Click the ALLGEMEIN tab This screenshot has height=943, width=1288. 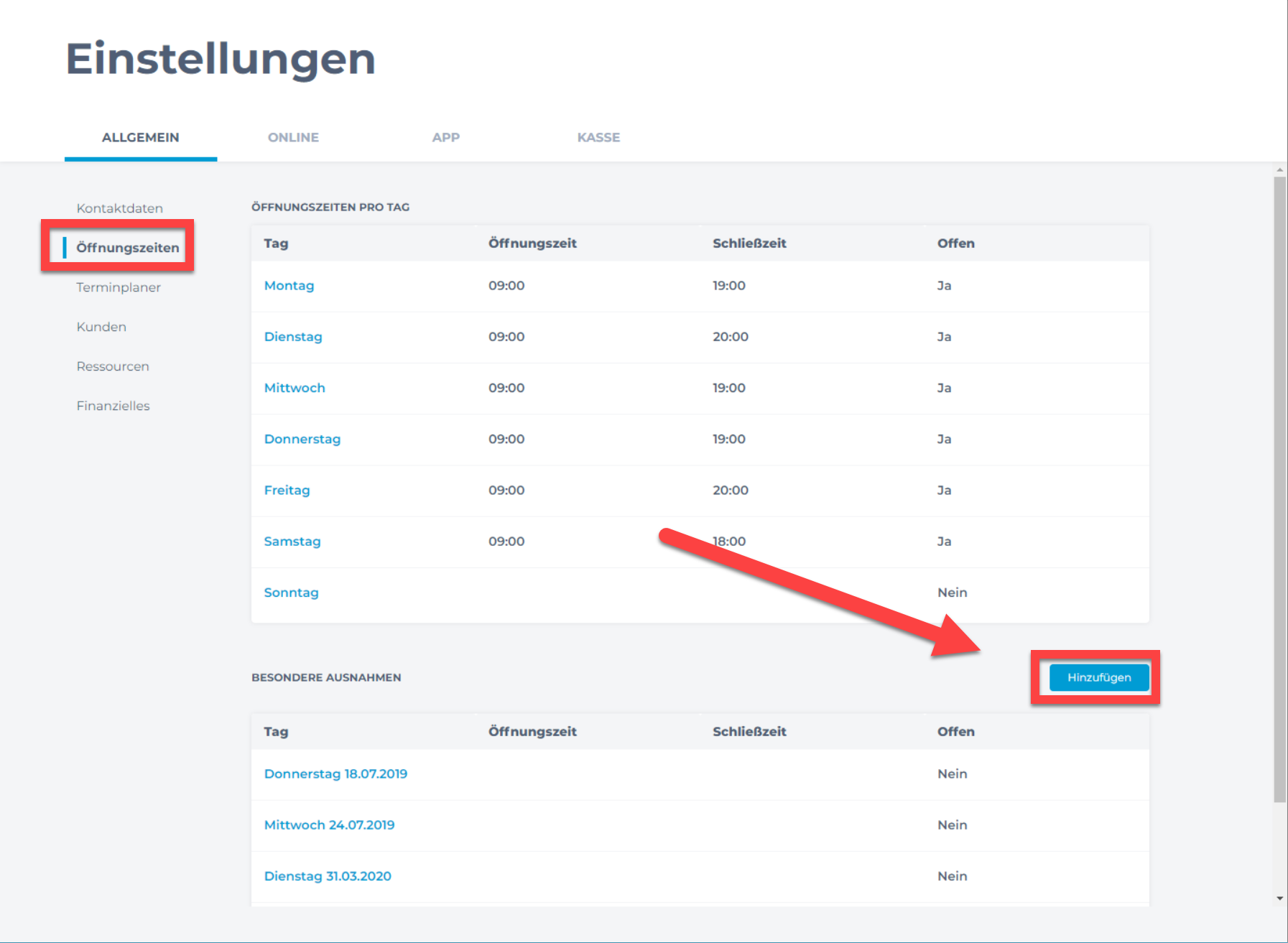click(x=141, y=137)
